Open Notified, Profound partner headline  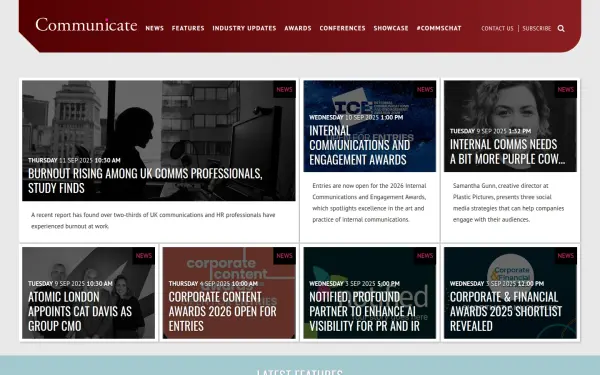(x=364, y=311)
